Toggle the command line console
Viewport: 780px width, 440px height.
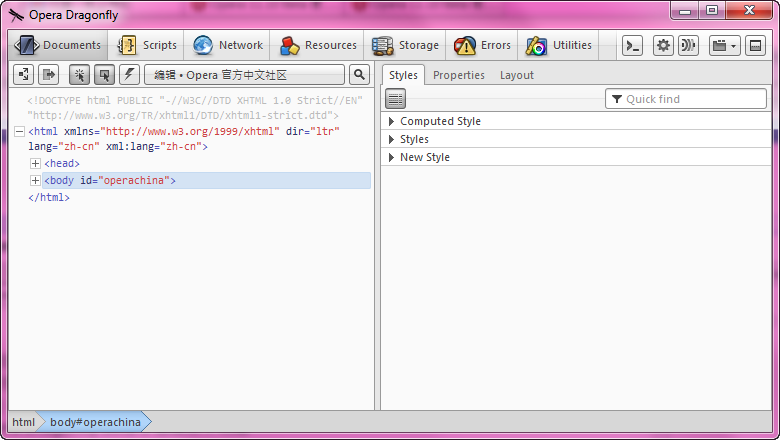[x=632, y=46]
